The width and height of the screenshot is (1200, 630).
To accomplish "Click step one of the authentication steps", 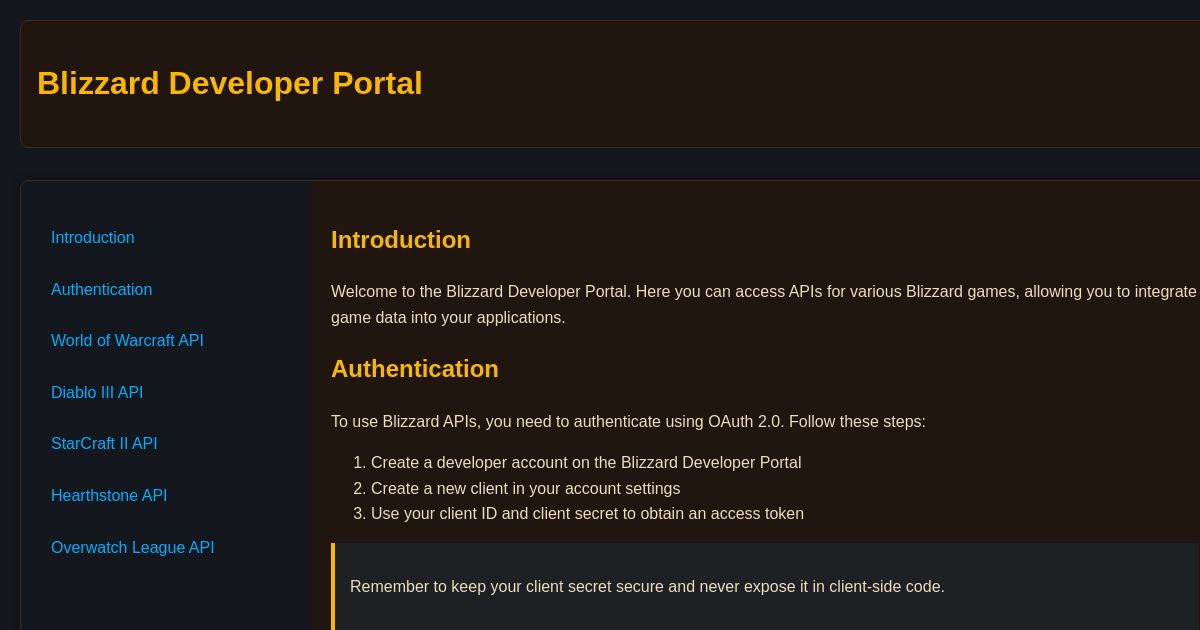I will [x=586, y=463].
